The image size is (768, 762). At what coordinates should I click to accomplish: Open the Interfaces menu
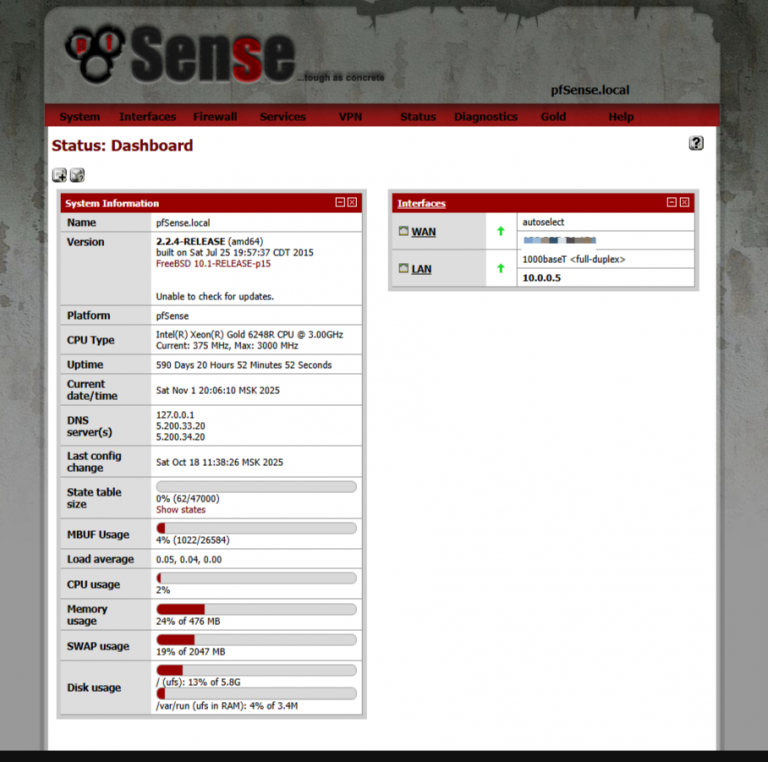tap(147, 117)
